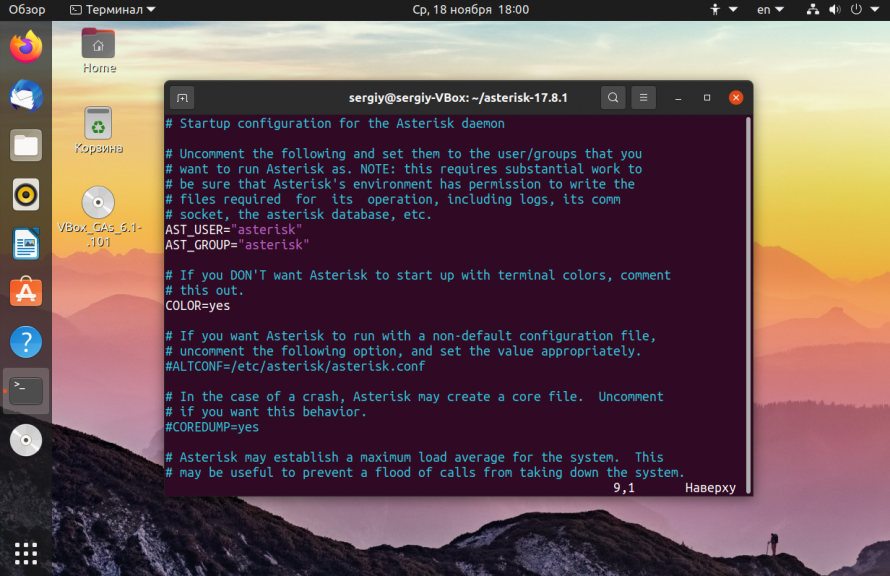Screen dimensions: 890x576
Task: Open a new terminal tab
Action: tap(182, 98)
